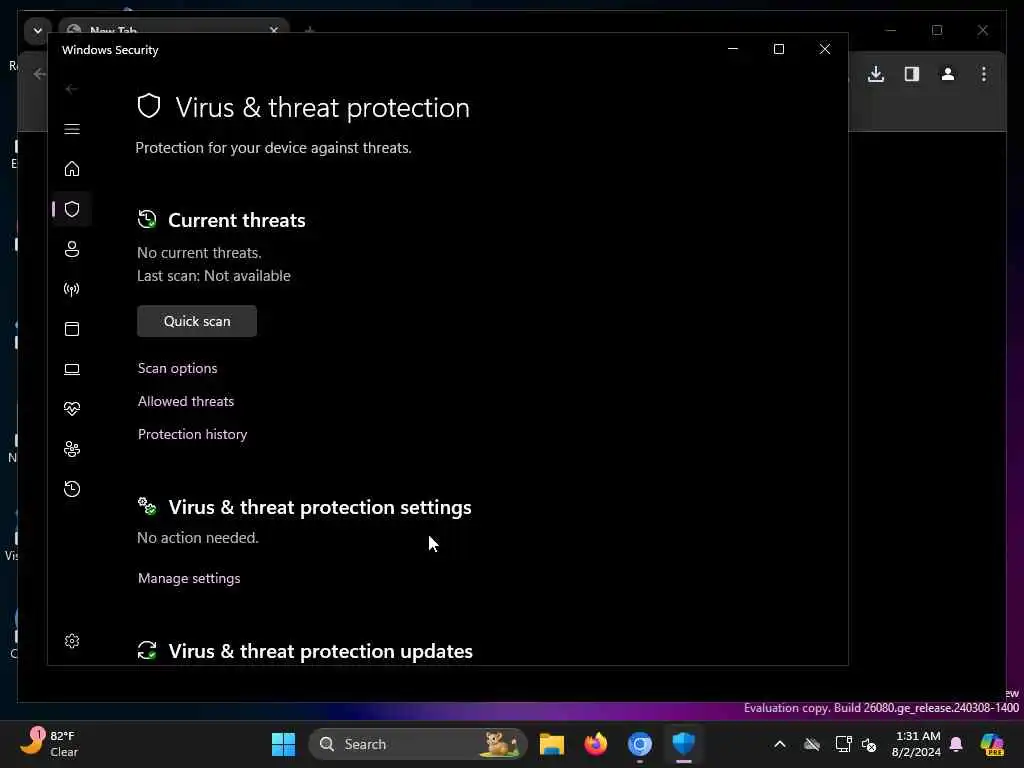Open Firewall & network protection sidebar icon
Image resolution: width=1024 pixels, height=768 pixels.
tap(72, 289)
